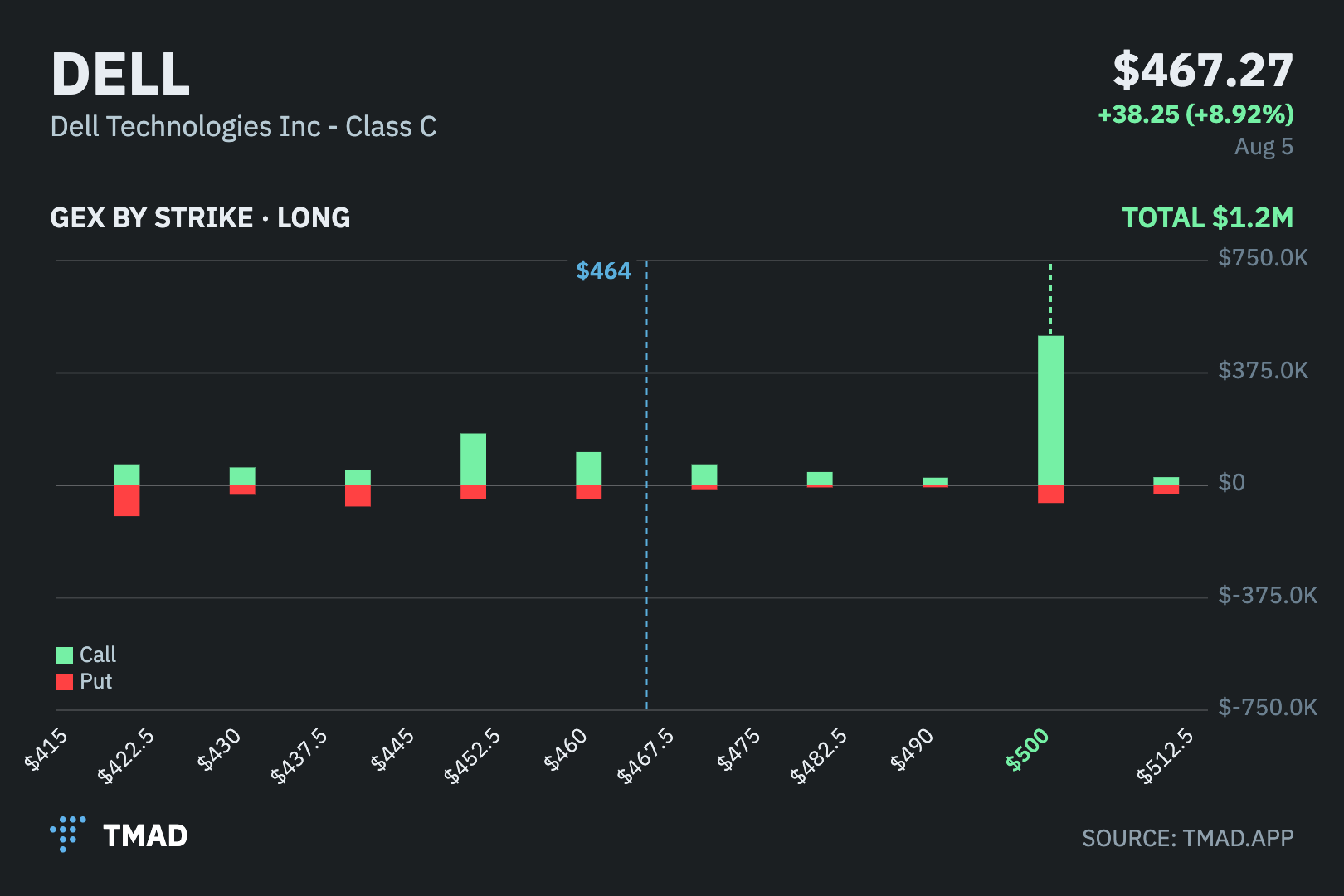Click the TMAD dotted logo icon
The height and width of the screenshot is (896, 1344).
point(68,835)
